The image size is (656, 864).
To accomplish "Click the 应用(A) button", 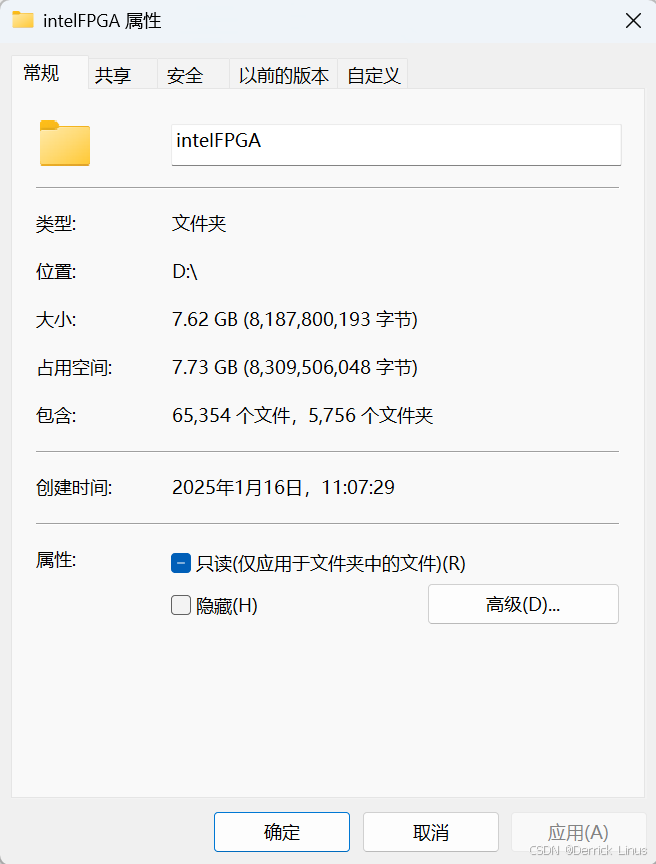I will [x=578, y=832].
